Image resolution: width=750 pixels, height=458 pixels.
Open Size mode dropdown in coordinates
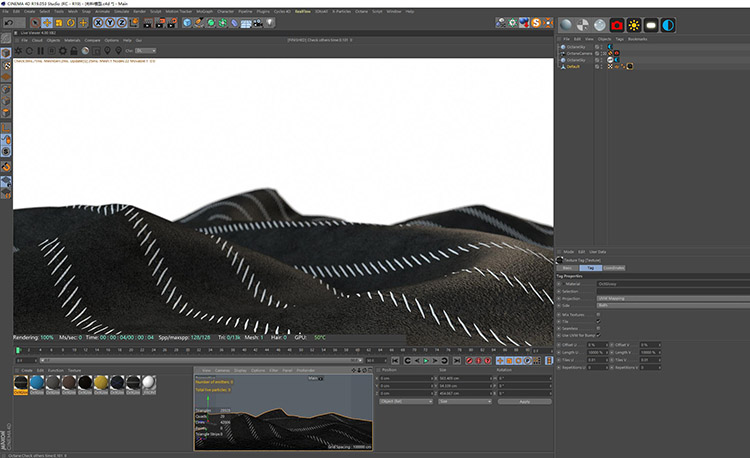[x=465, y=402]
